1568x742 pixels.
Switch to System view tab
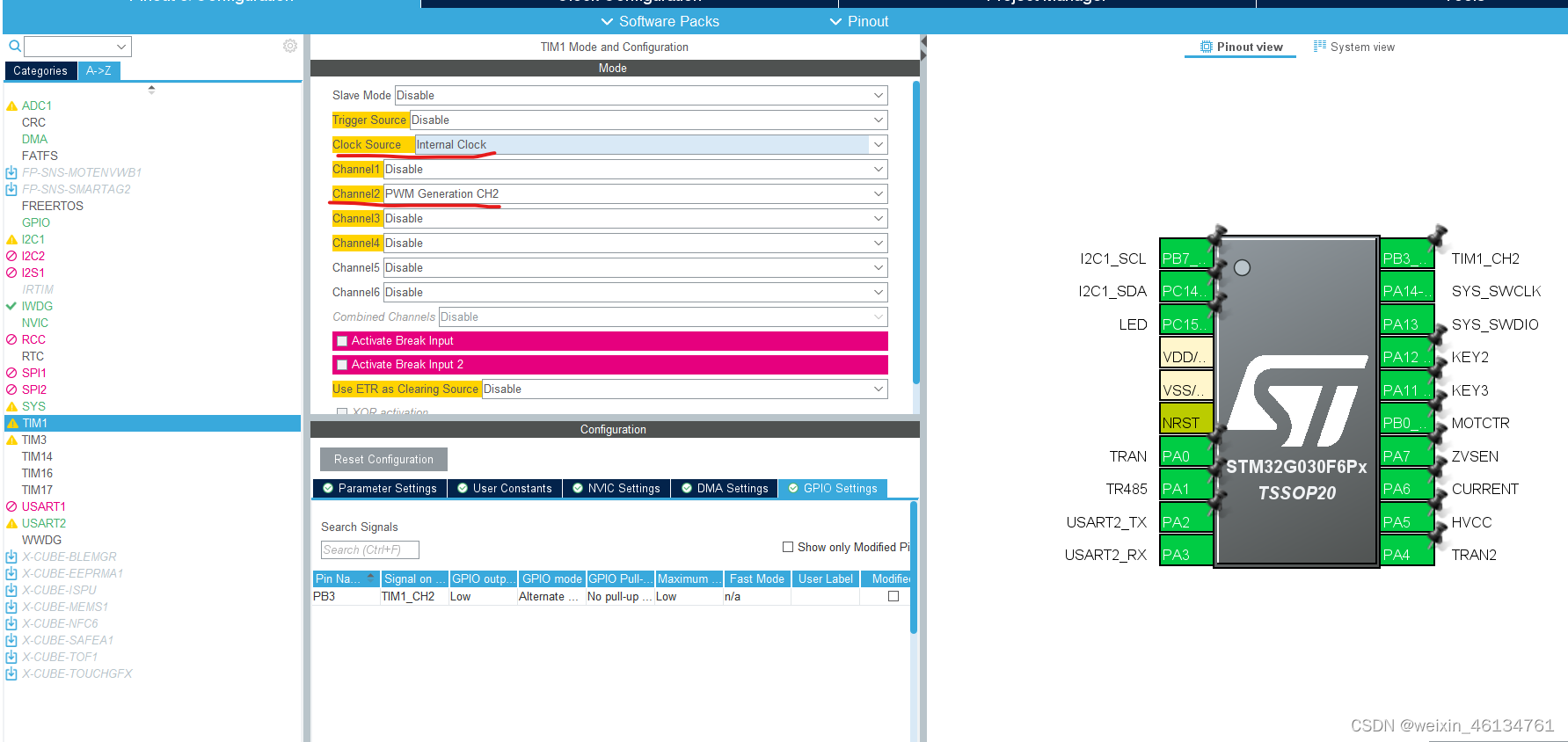tap(1353, 47)
